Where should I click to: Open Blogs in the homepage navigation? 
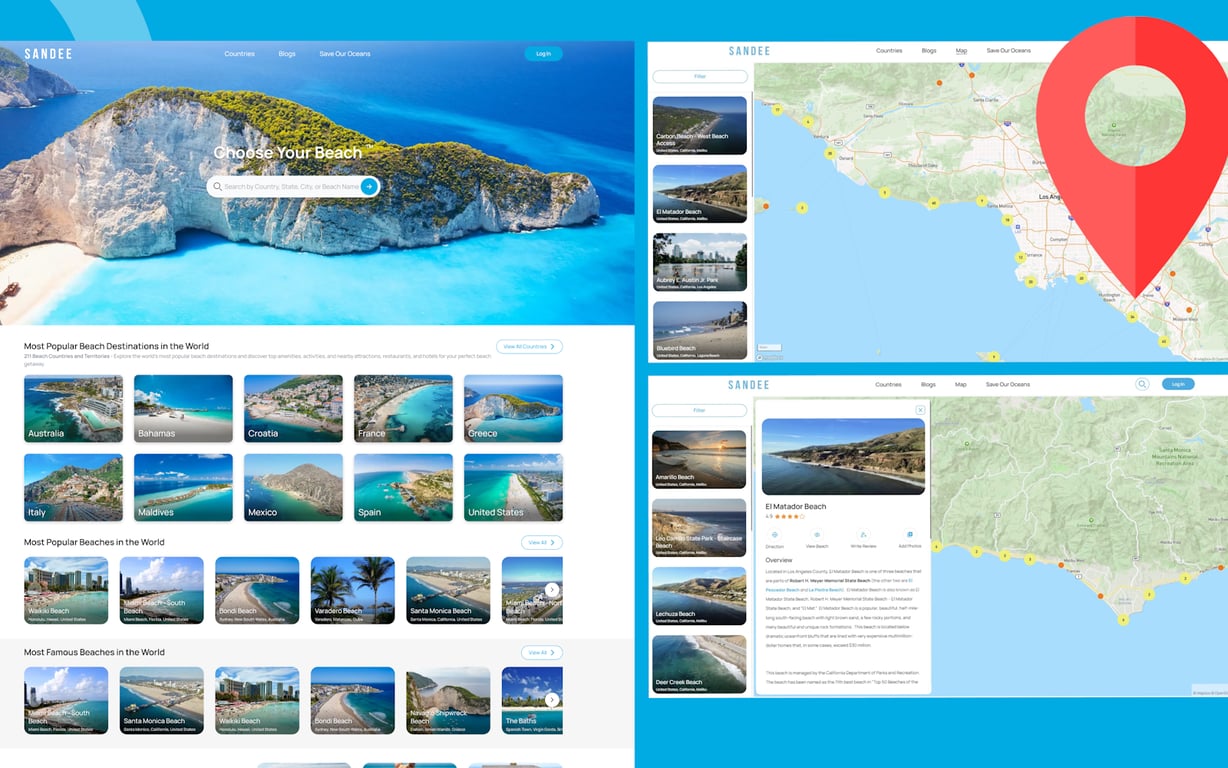point(287,54)
